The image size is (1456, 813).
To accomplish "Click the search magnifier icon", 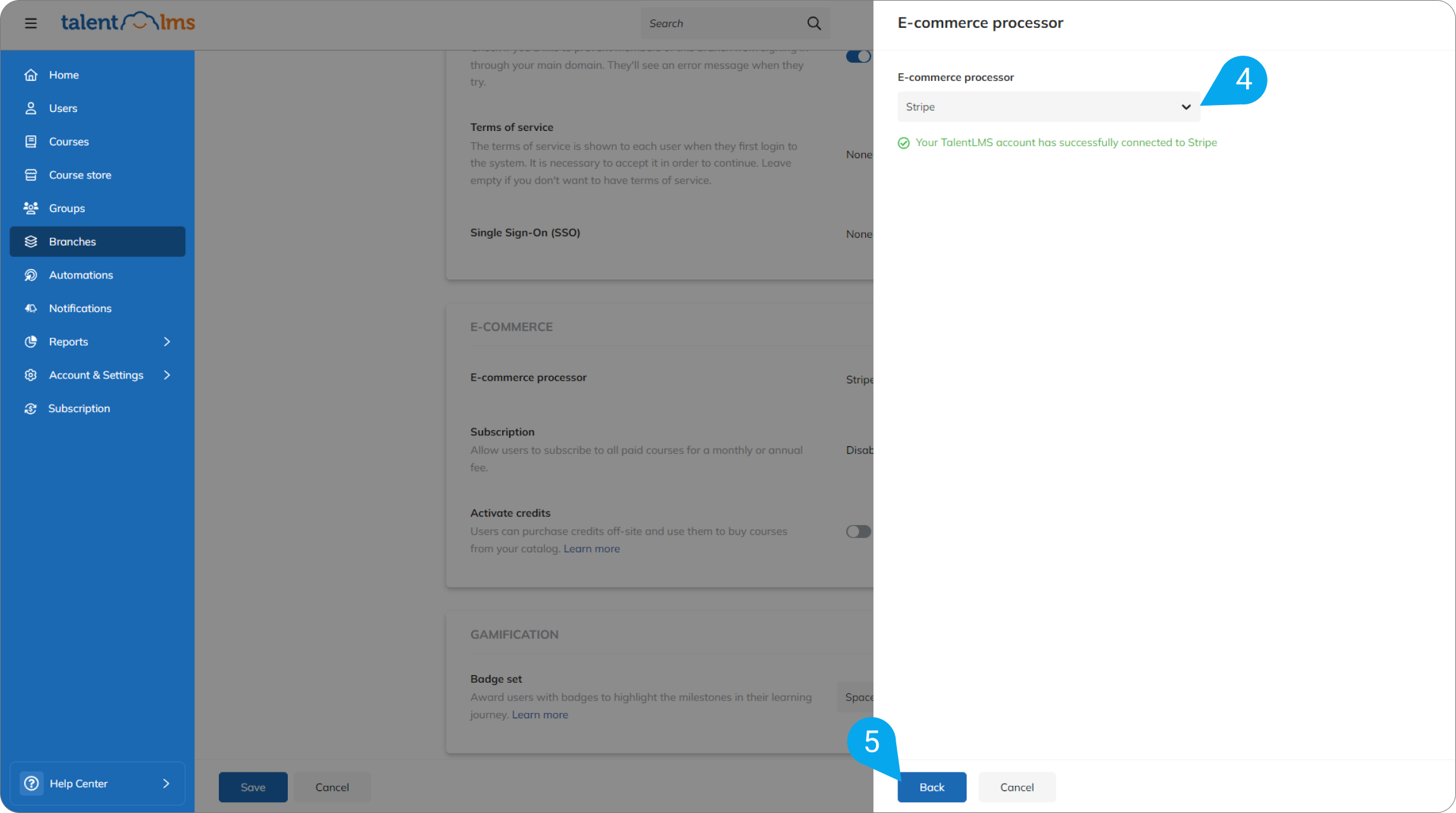I will (x=814, y=23).
